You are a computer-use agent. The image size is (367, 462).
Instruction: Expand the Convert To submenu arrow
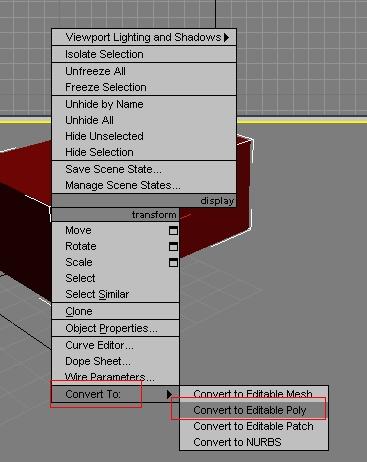tap(169, 394)
